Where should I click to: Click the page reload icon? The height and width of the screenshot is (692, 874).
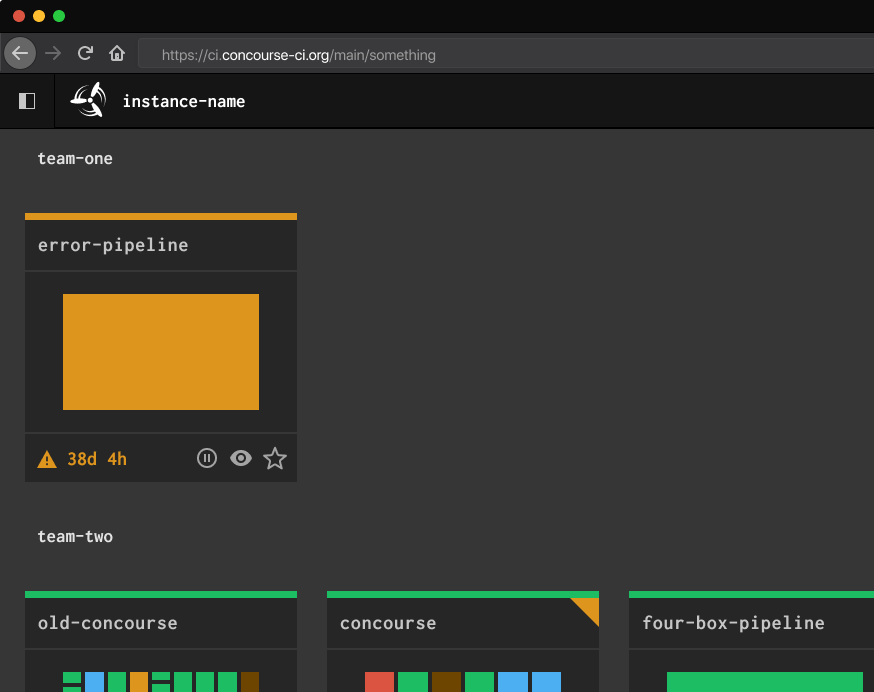pyautogui.click(x=85, y=53)
